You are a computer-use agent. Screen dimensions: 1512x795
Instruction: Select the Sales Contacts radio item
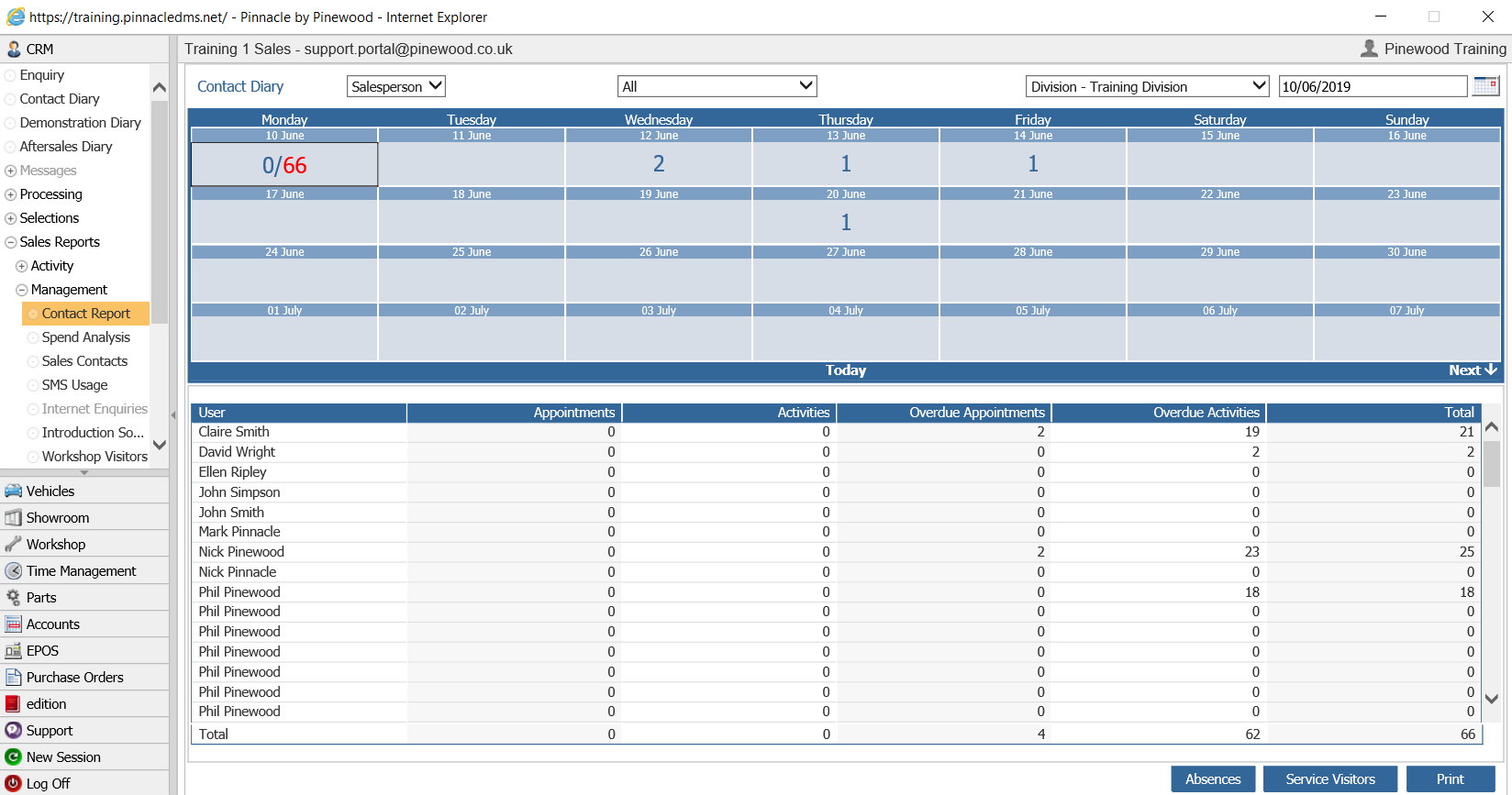click(33, 361)
